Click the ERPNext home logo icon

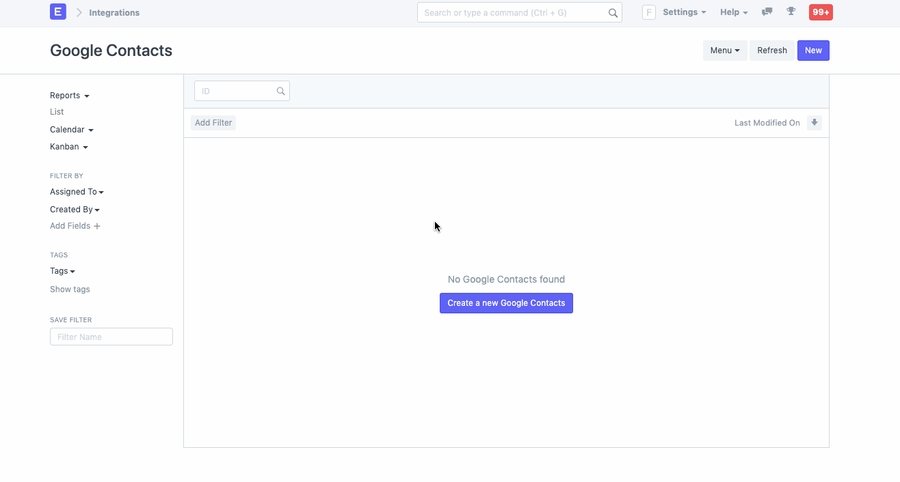58,12
